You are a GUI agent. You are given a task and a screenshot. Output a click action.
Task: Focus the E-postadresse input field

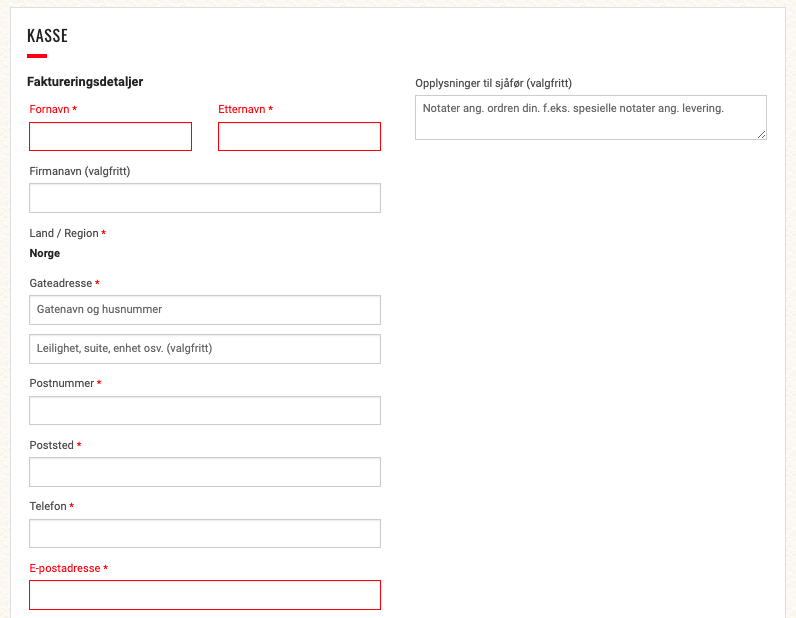coord(205,595)
